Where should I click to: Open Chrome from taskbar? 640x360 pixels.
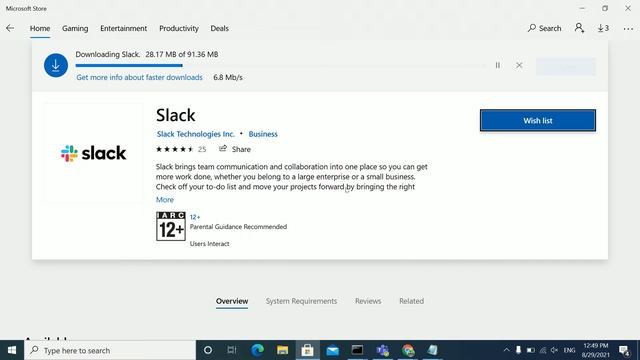pos(408,350)
